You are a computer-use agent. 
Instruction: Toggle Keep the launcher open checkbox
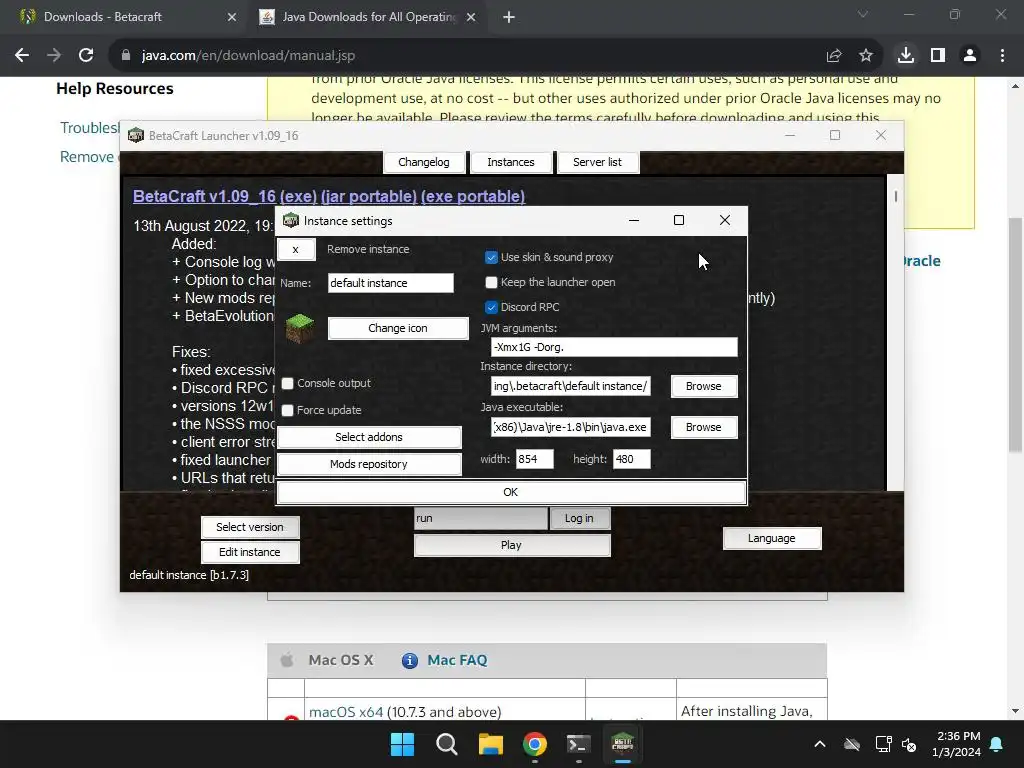(x=491, y=282)
